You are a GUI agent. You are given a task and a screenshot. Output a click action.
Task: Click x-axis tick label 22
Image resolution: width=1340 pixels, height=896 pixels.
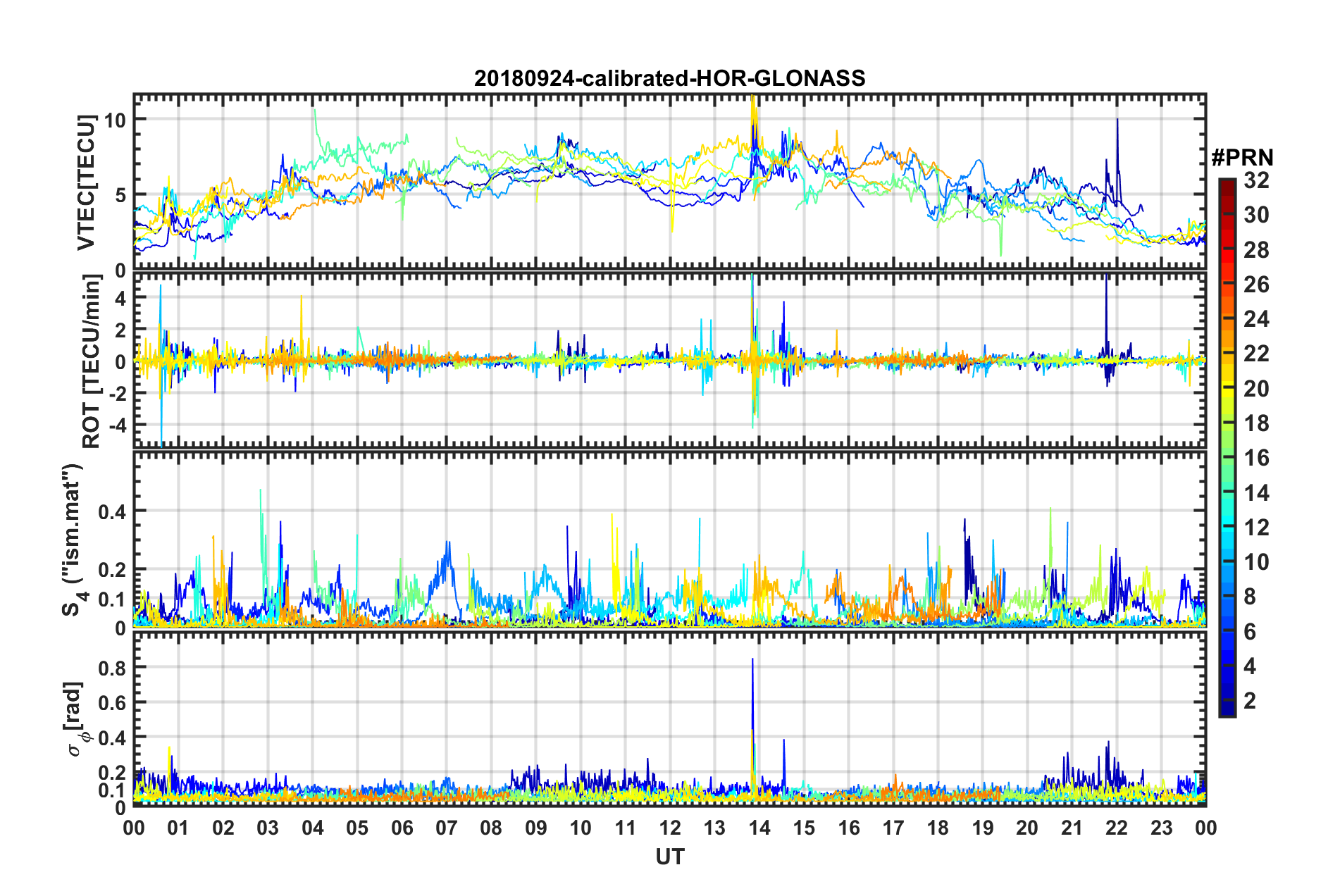point(1117,828)
